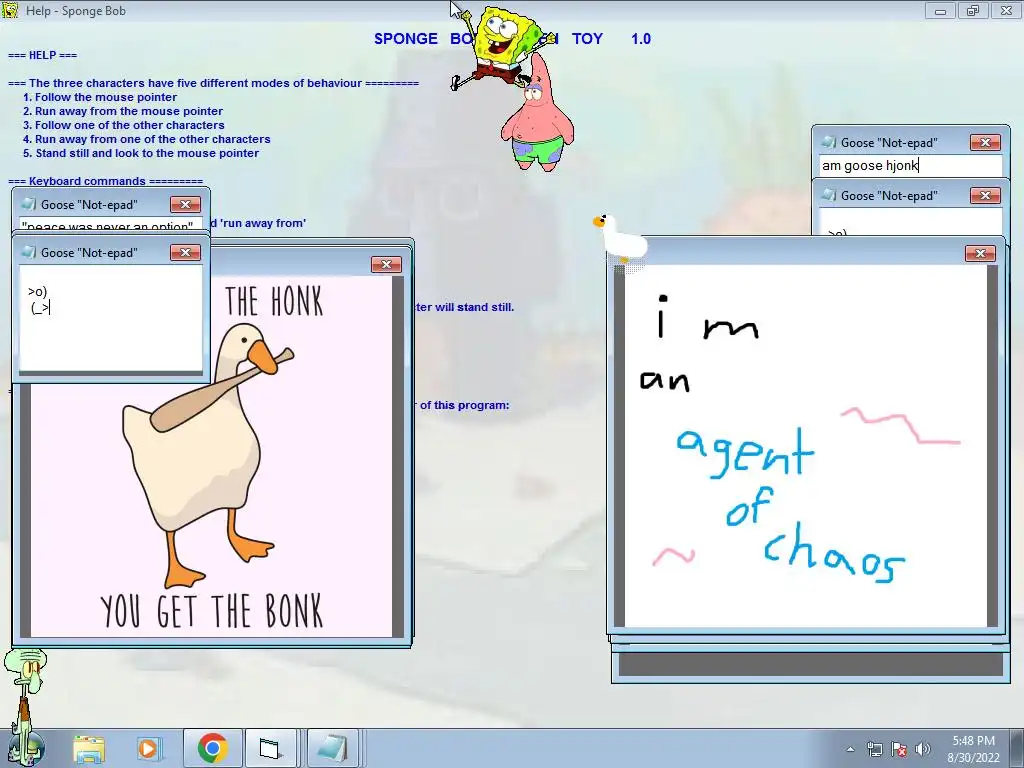Click the Sponge Bob icon in the title bar
Viewport: 1024px width, 768px height.
(10, 10)
